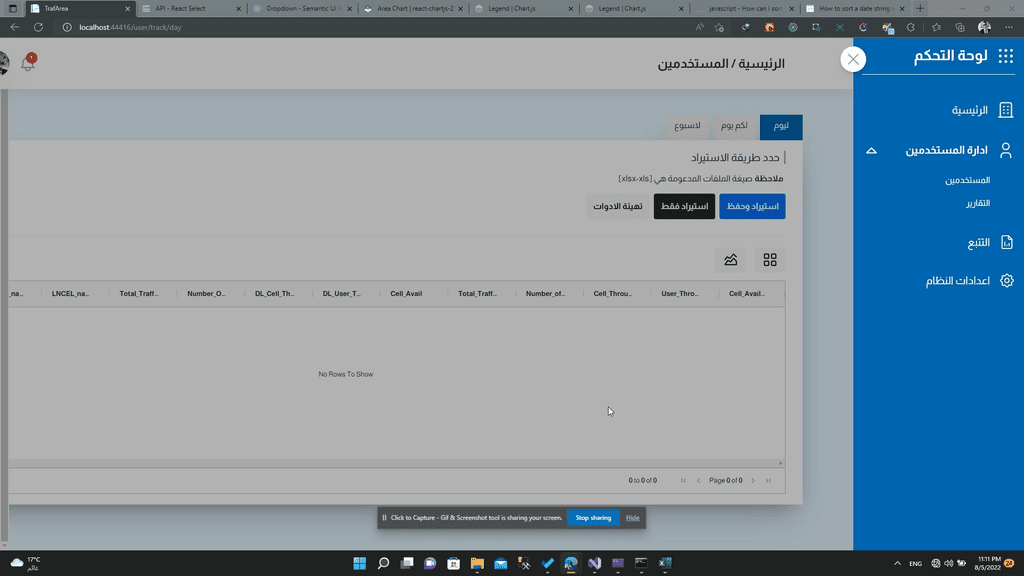Open browser collections icon
Viewport: 1024px width, 576px height.
coord(960,27)
